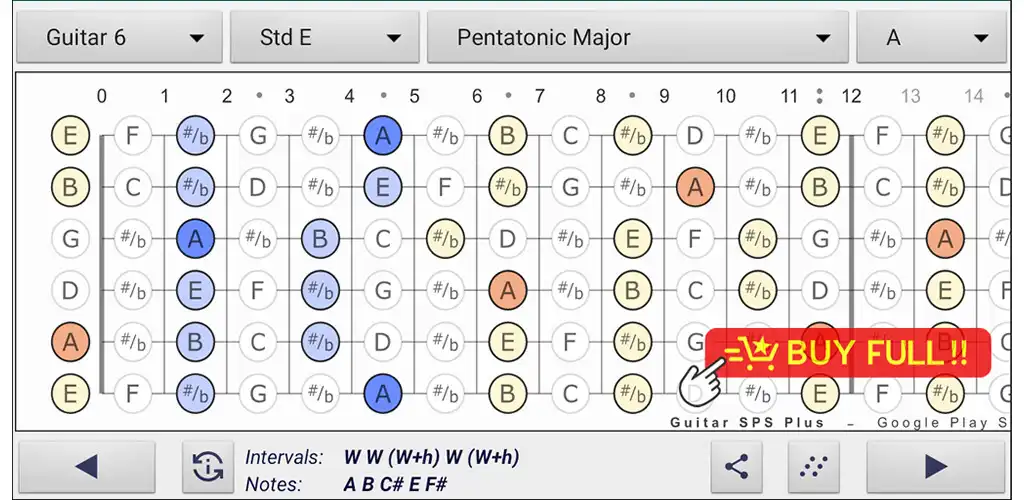Tap yellow E on high E string fret 12
This screenshot has height=500, width=1024.
pos(820,136)
